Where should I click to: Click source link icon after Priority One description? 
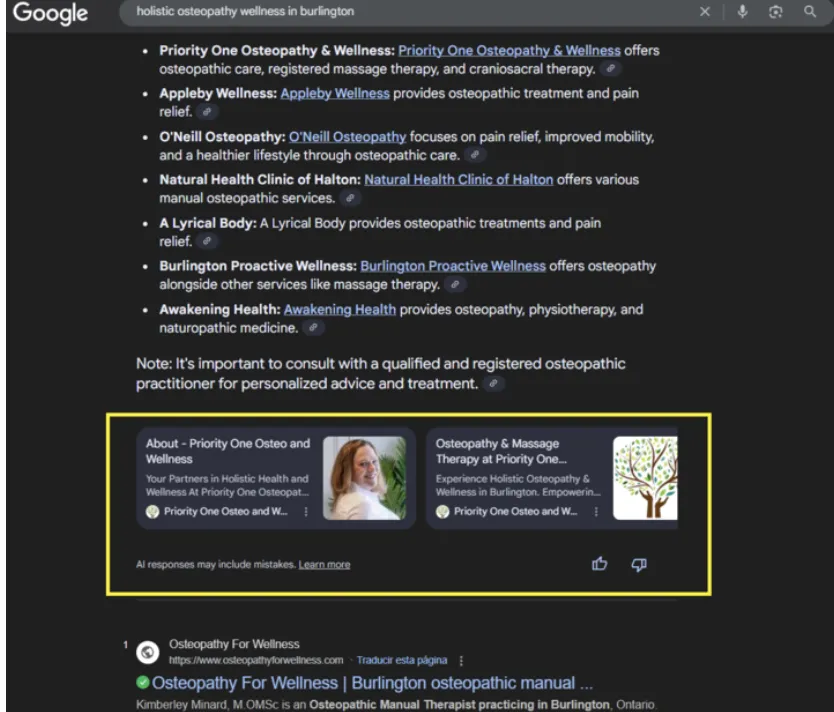point(611,69)
